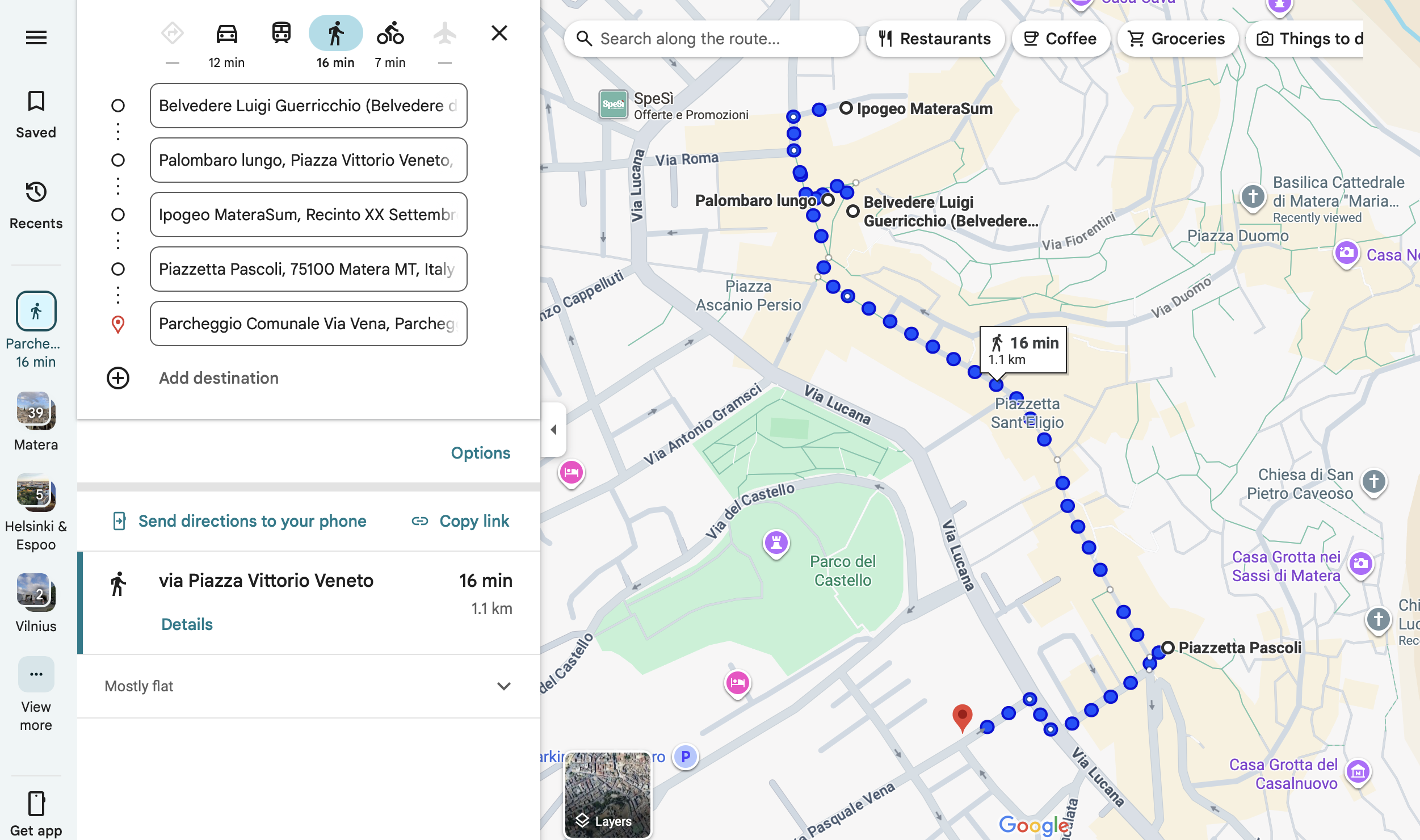
Task: Toggle the Layers satellite view
Action: [607, 795]
